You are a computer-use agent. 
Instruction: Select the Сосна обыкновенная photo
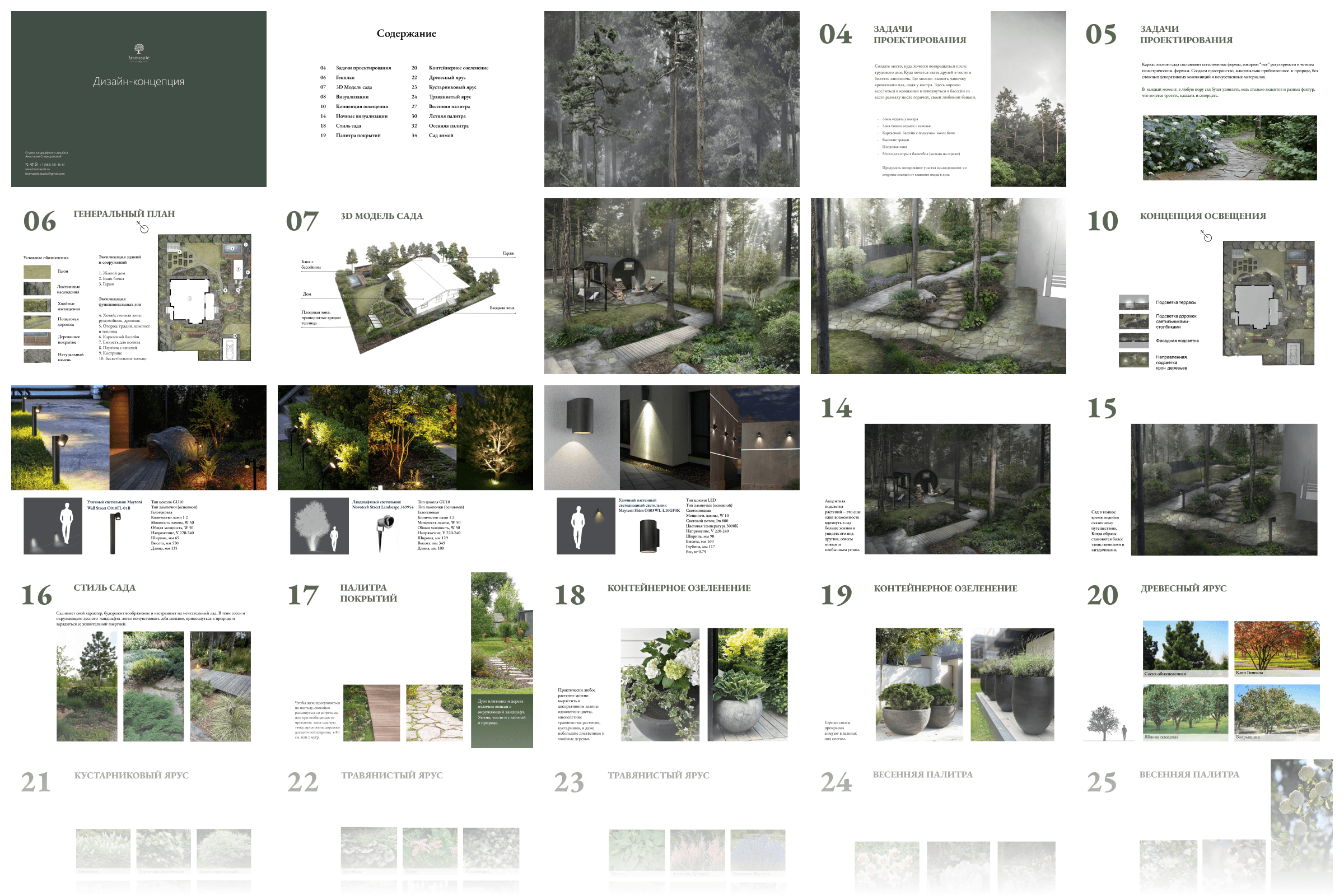pos(1184,645)
